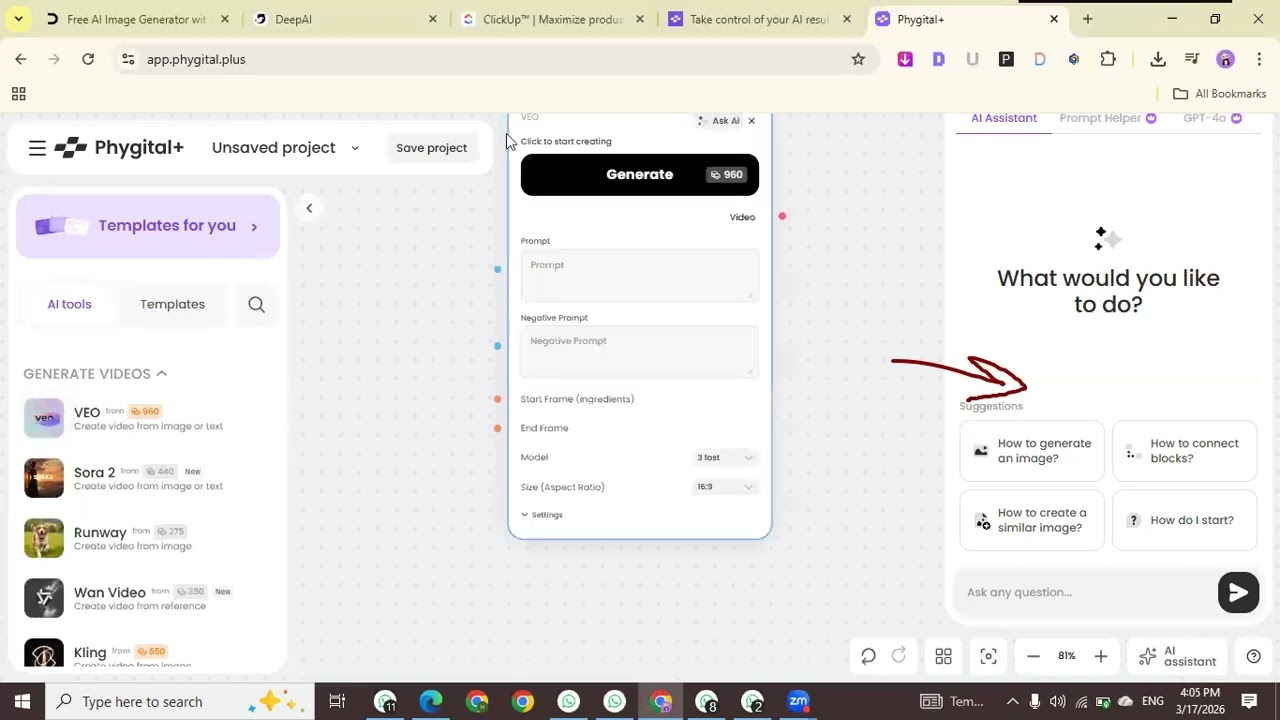This screenshot has height=720, width=1280.
Task: Click the Generate button
Action: click(x=640, y=175)
